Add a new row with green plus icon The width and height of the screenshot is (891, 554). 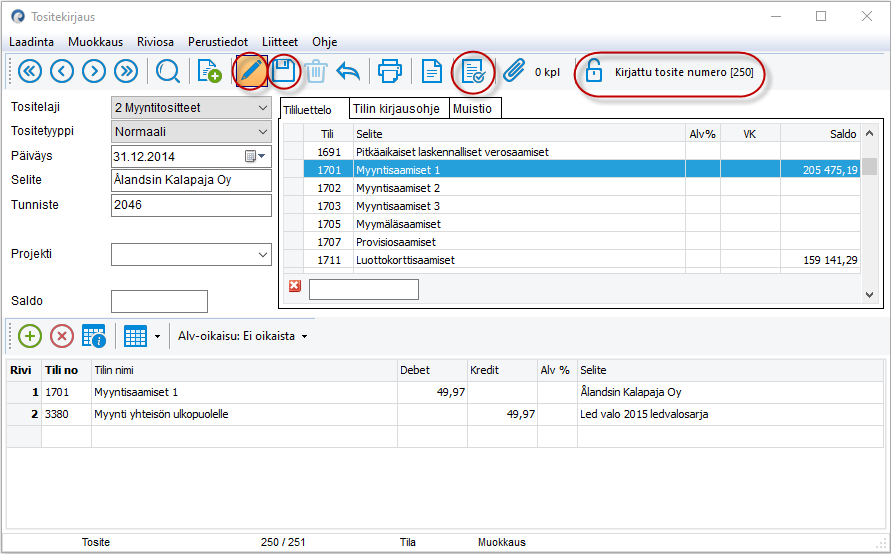30,336
